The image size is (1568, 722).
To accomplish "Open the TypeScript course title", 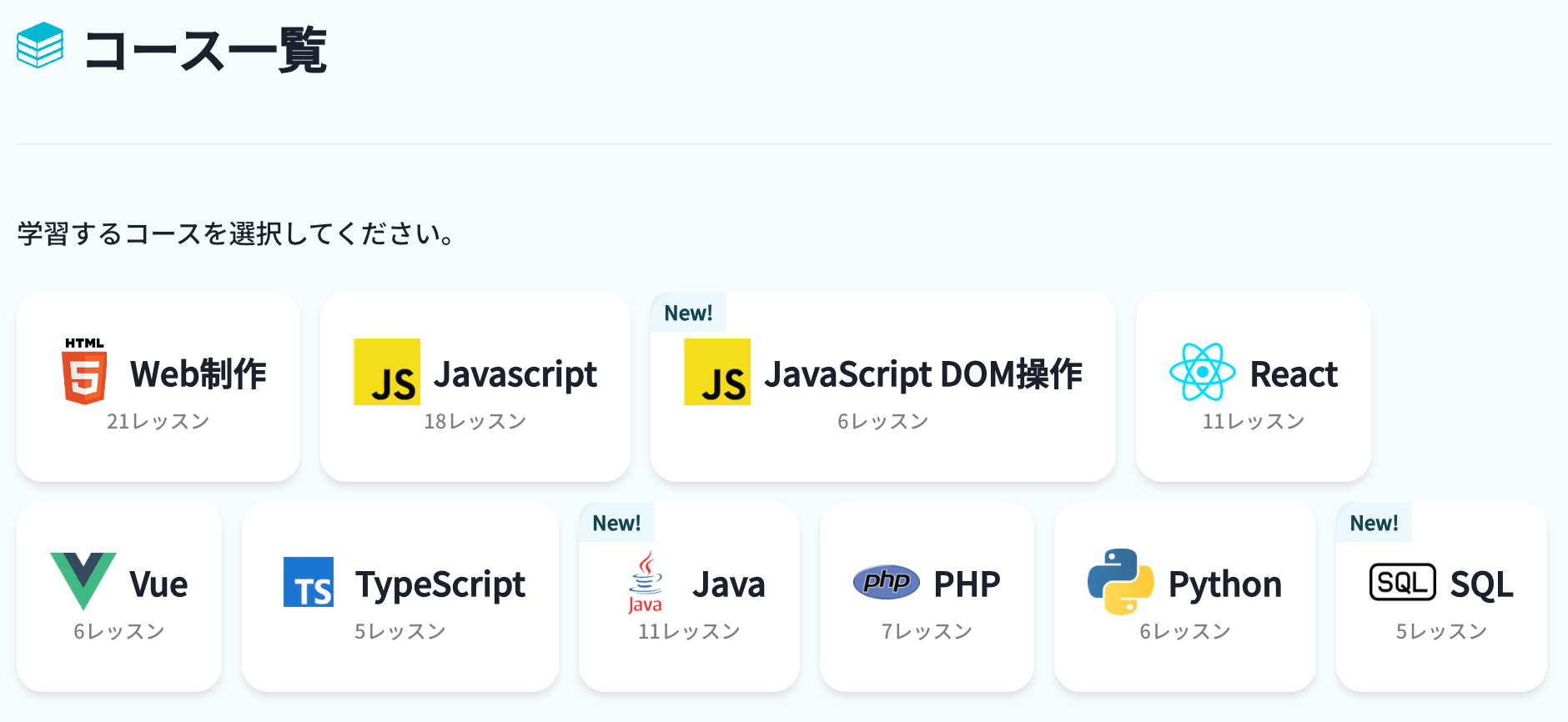I will pyautogui.click(x=440, y=584).
